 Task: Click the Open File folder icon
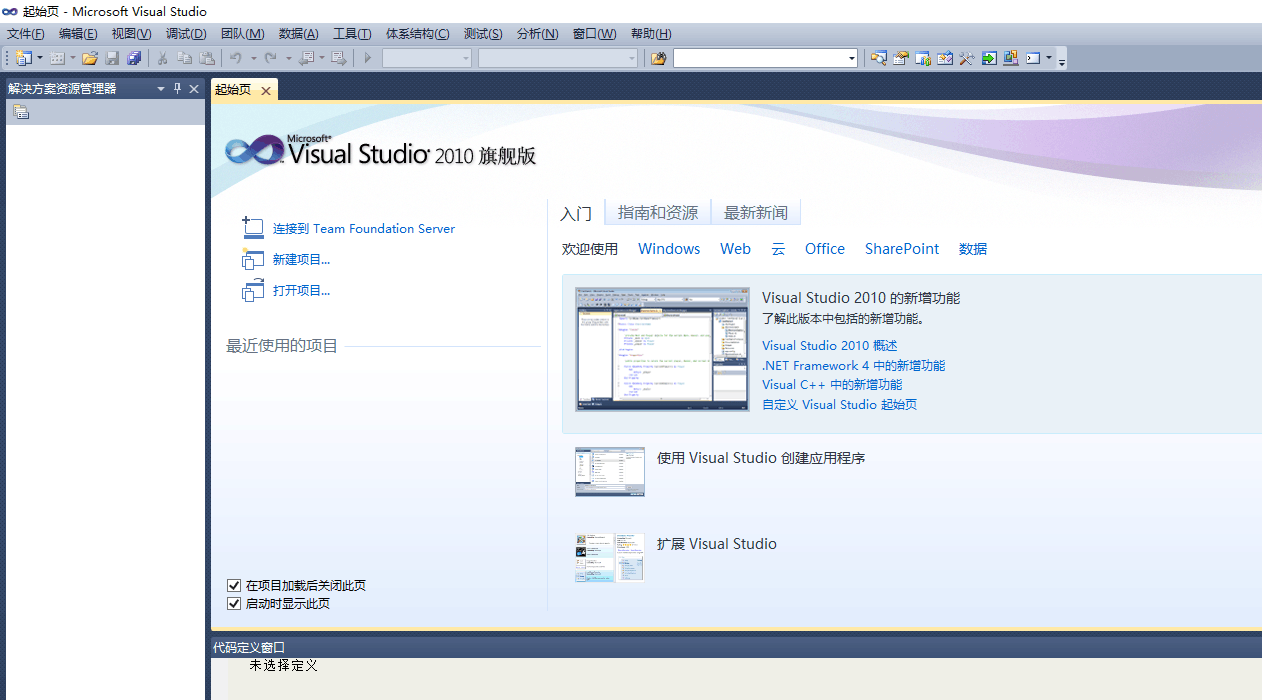pos(89,58)
